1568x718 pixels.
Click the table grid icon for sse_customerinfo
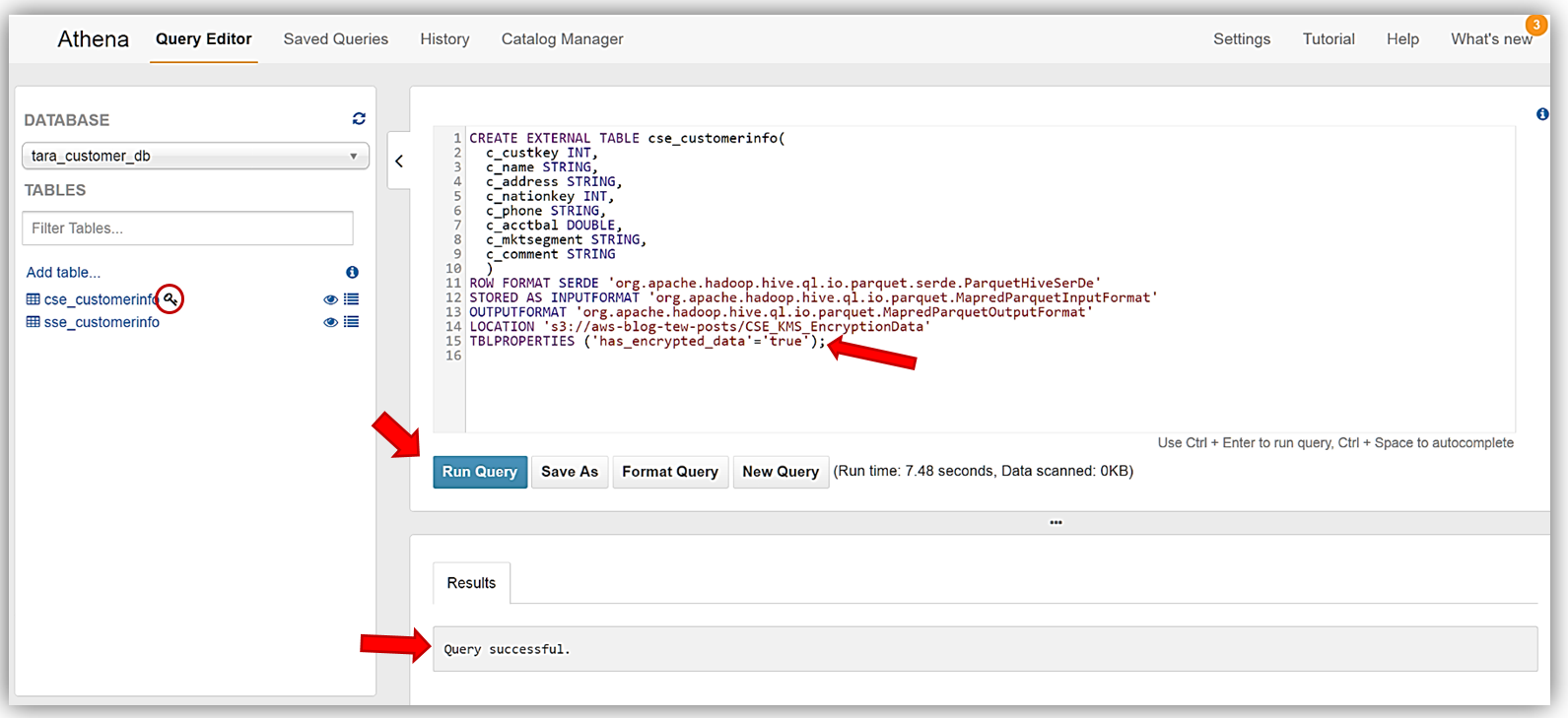[34, 322]
